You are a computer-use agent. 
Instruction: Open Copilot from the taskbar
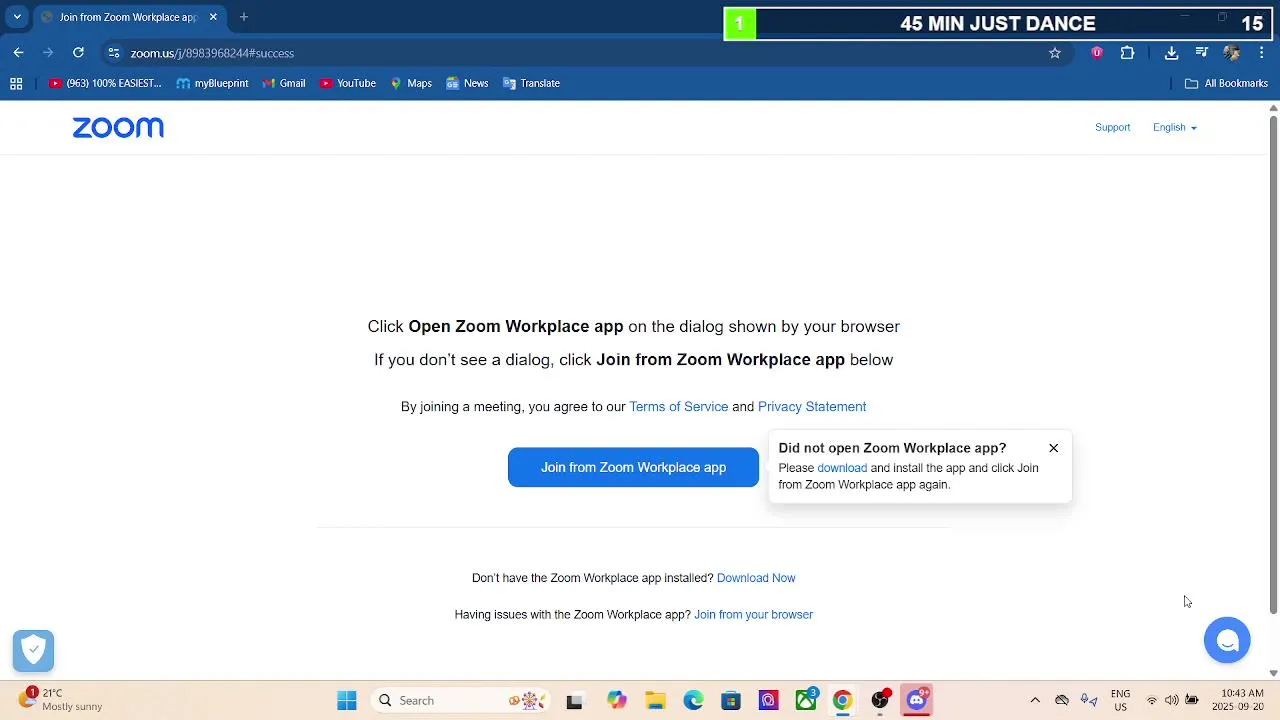[617, 700]
